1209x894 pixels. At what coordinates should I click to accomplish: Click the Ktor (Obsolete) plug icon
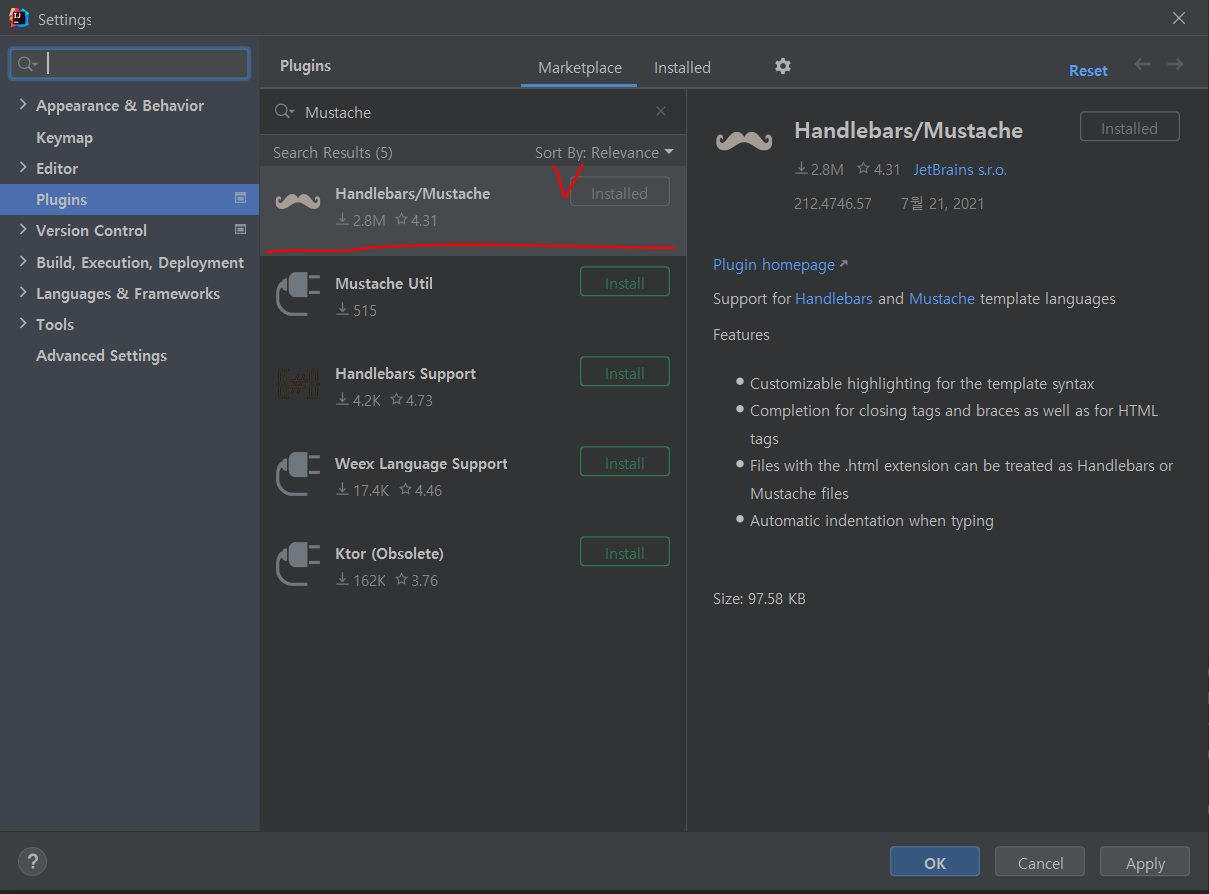297,564
